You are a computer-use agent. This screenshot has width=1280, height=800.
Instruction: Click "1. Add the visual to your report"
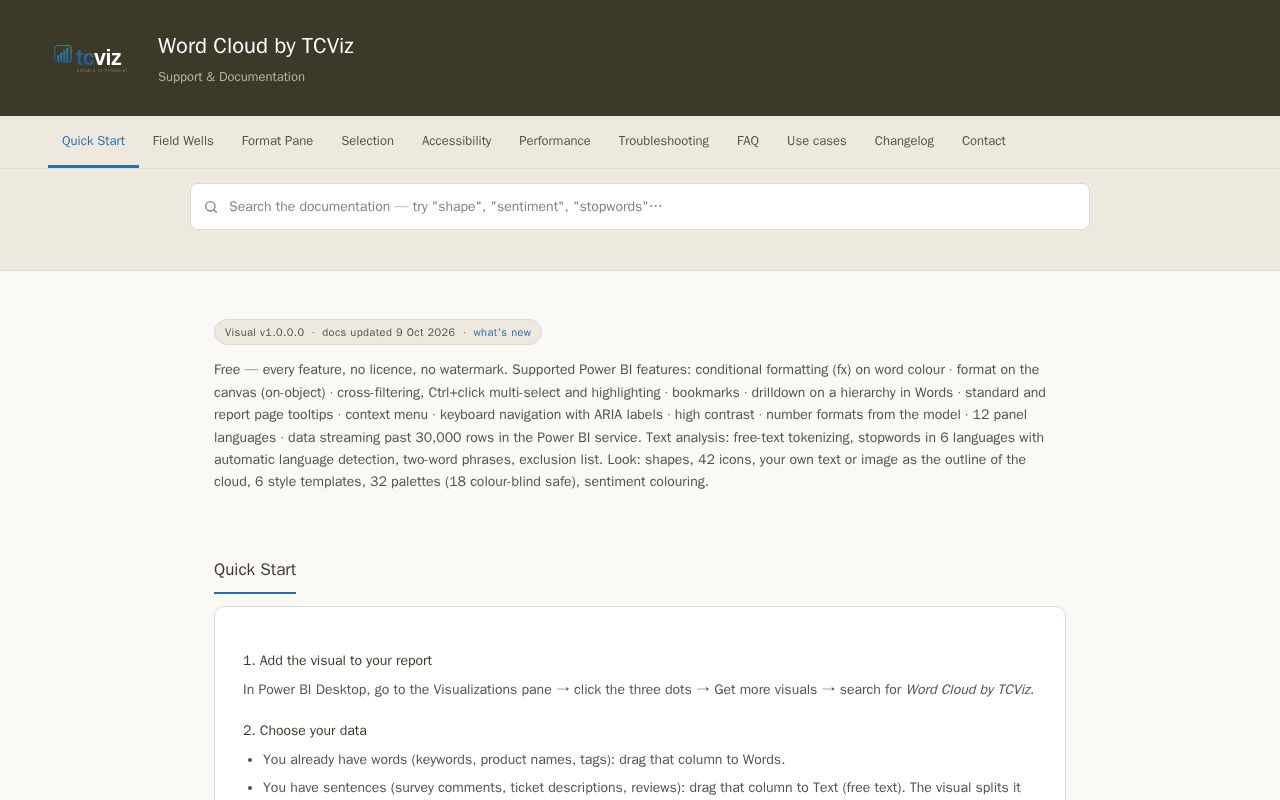pyautogui.click(x=337, y=661)
